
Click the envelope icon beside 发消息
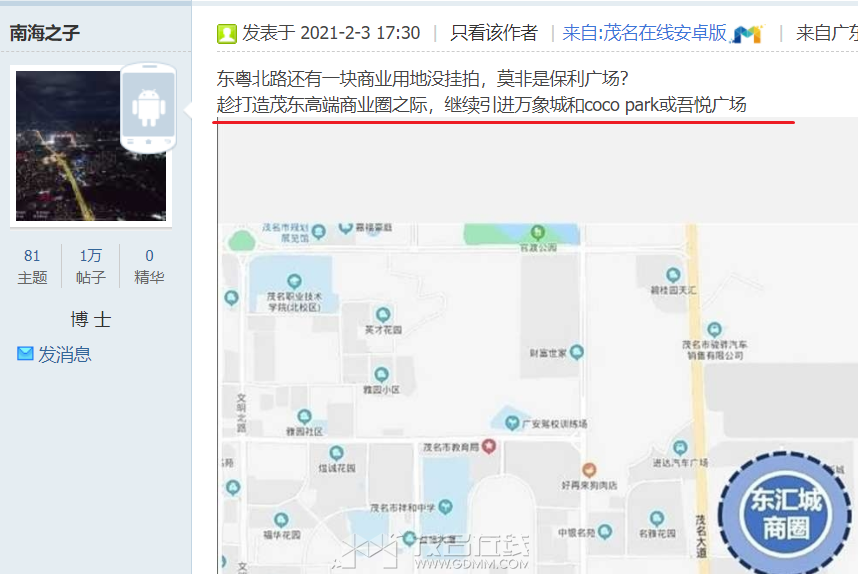click(25, 353)
